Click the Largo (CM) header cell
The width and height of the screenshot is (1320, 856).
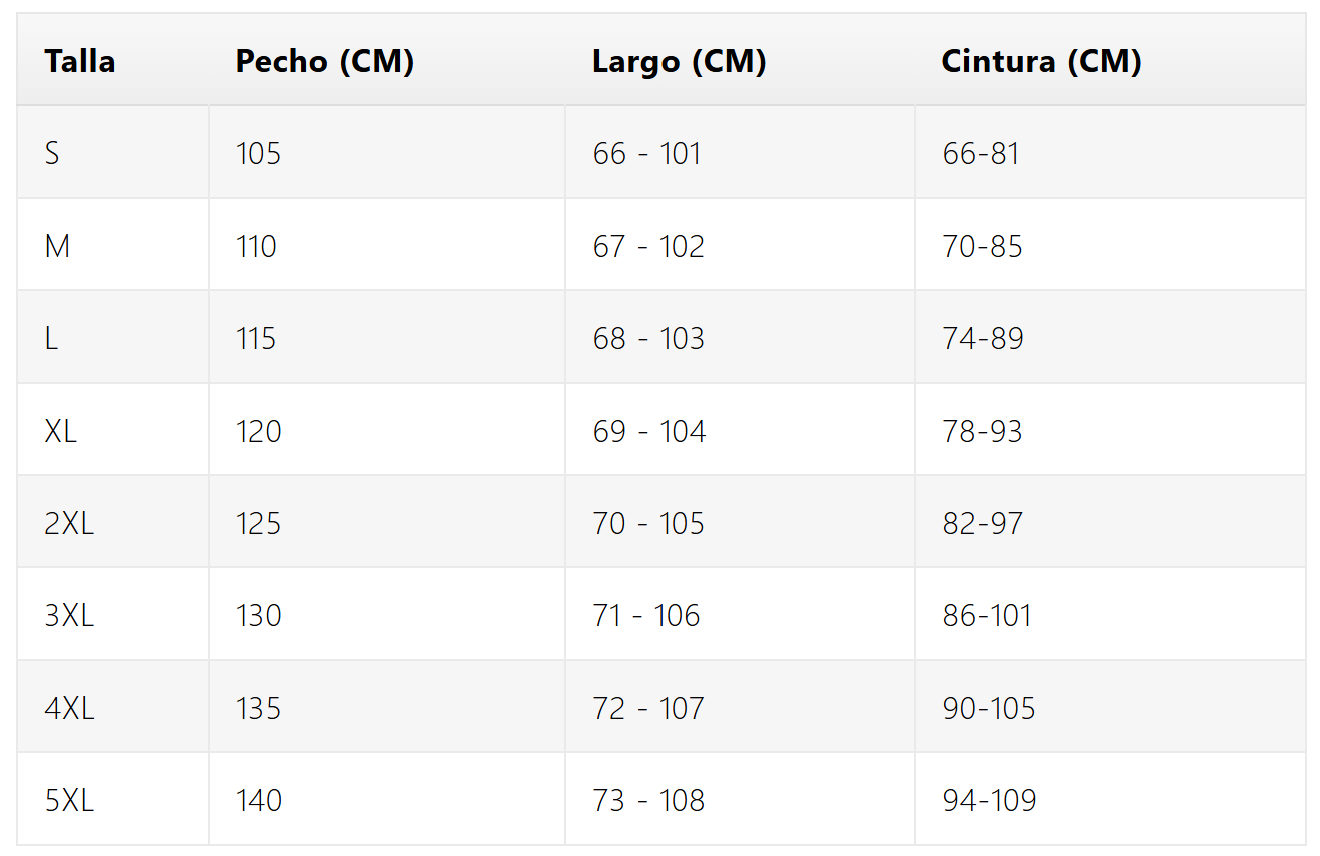pos(679,61)
